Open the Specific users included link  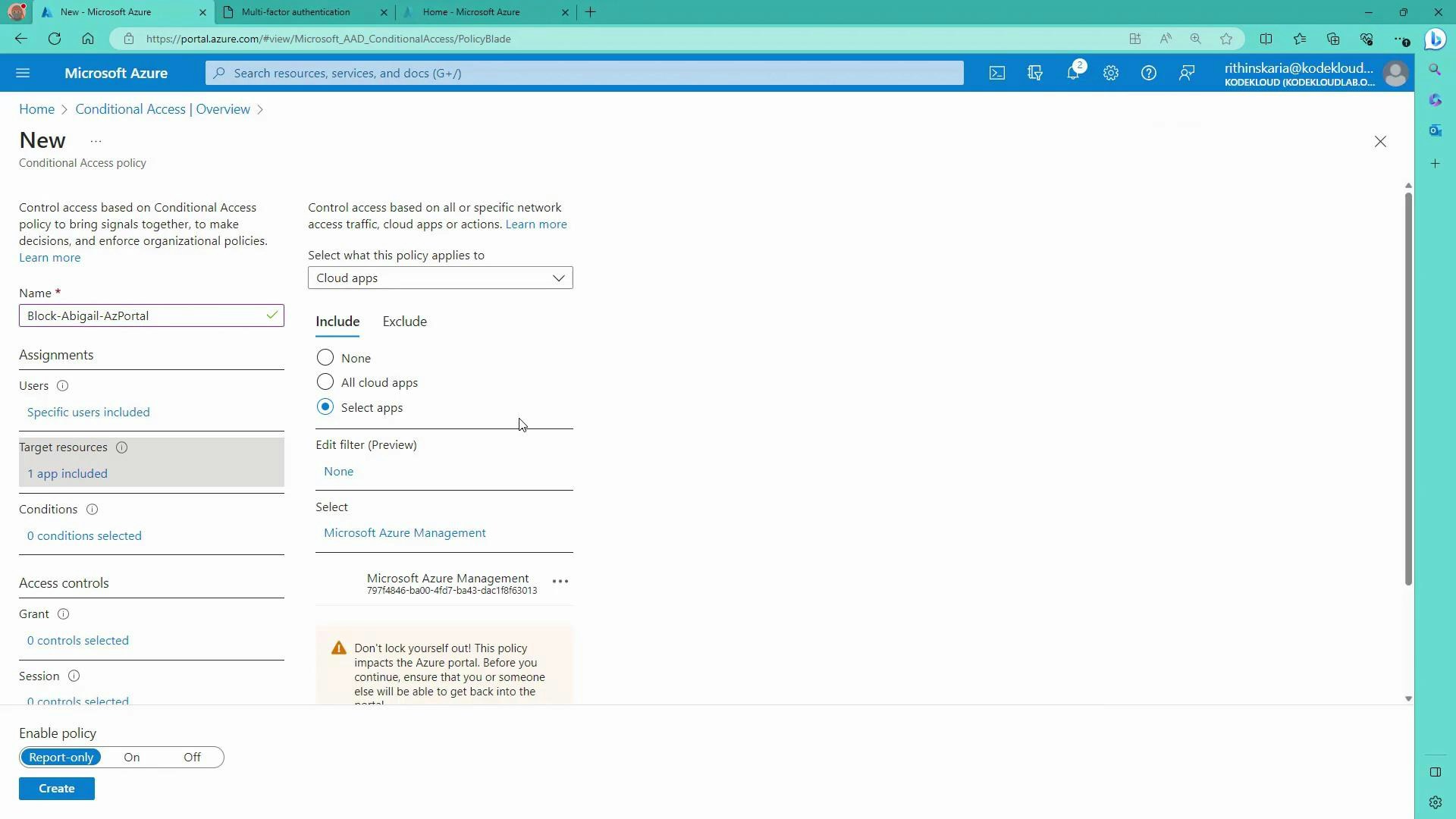[x=88, y=412]
